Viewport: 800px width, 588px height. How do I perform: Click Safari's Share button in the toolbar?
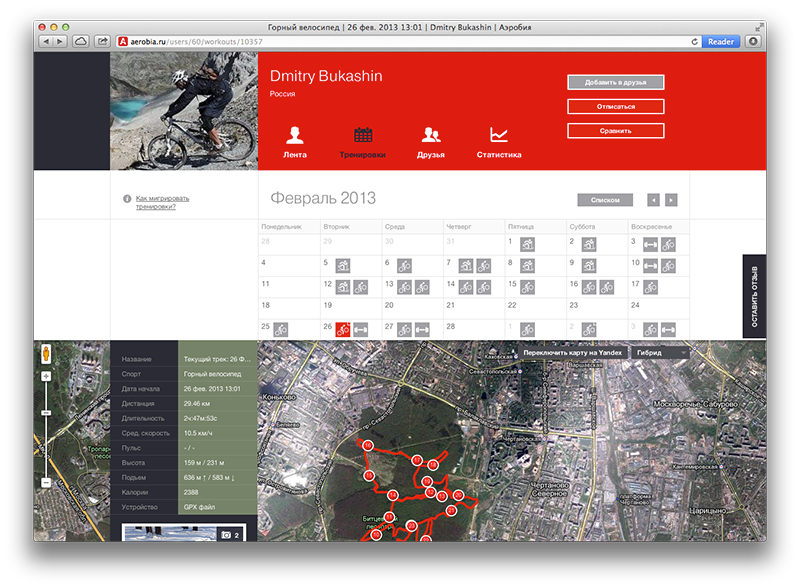coord(103,41)
